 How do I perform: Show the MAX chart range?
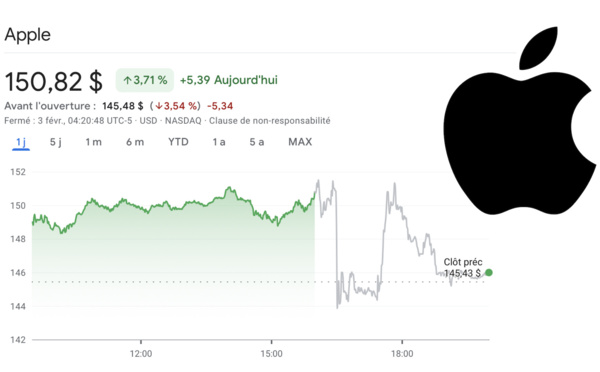[300, 142]
